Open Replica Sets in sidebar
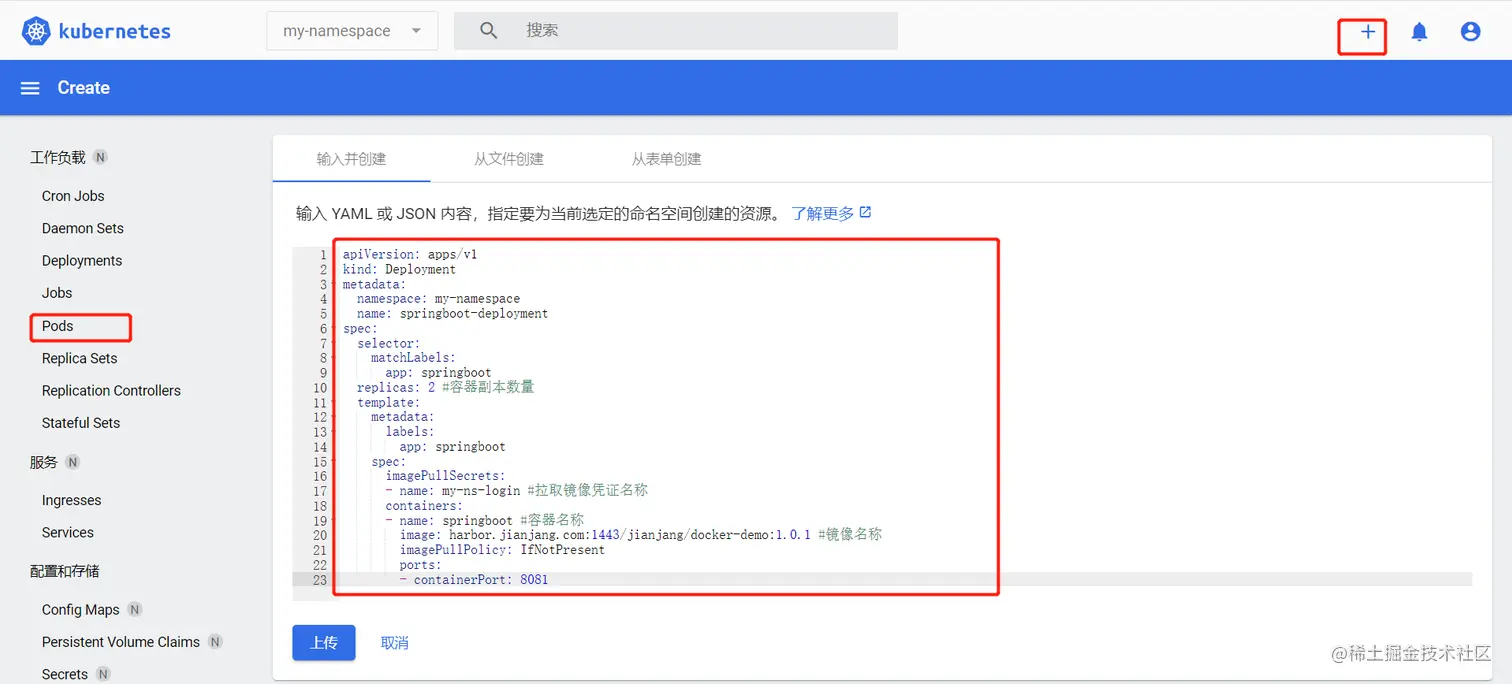 pos(80,358)
